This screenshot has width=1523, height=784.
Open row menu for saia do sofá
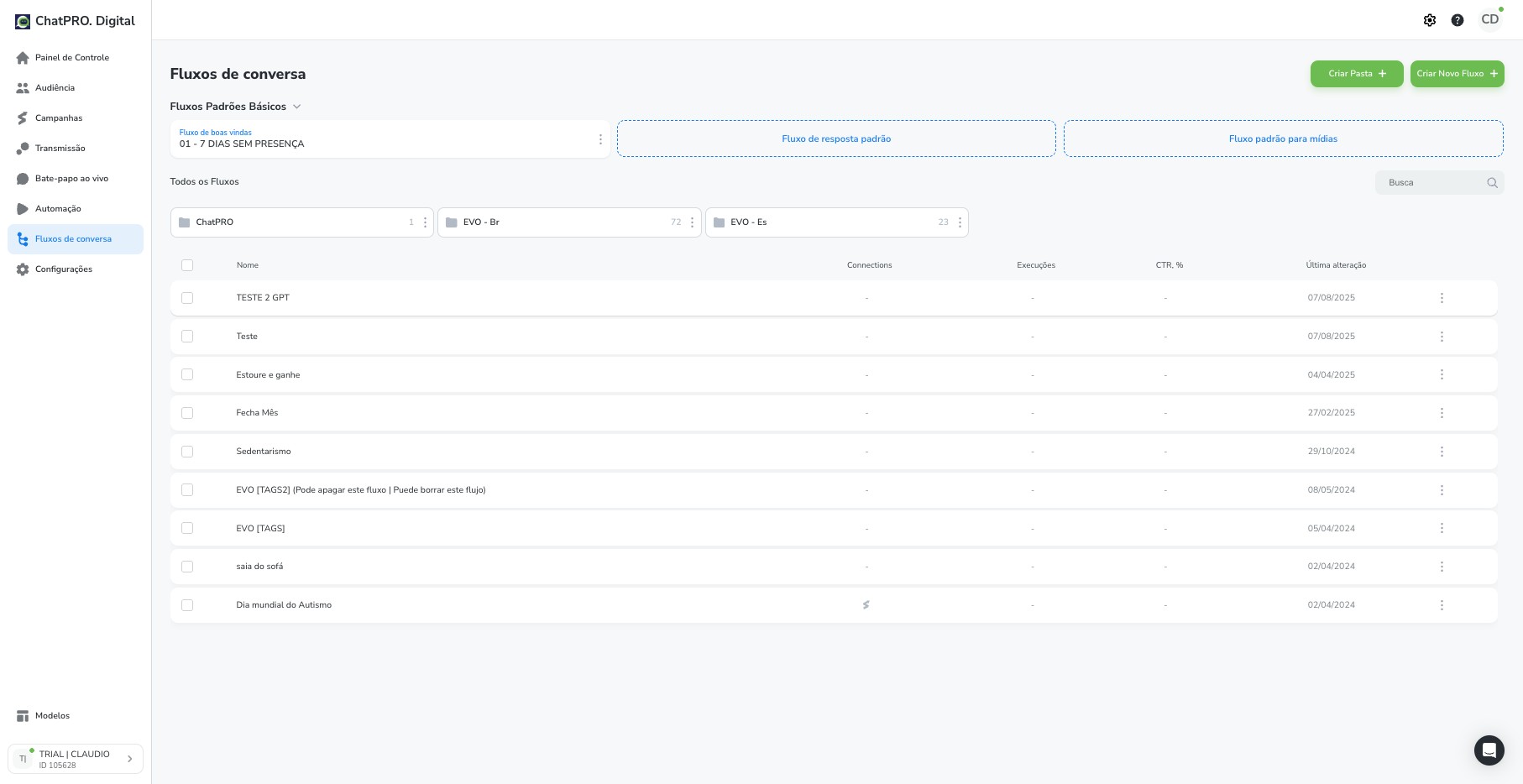[x=1442, y=567]
